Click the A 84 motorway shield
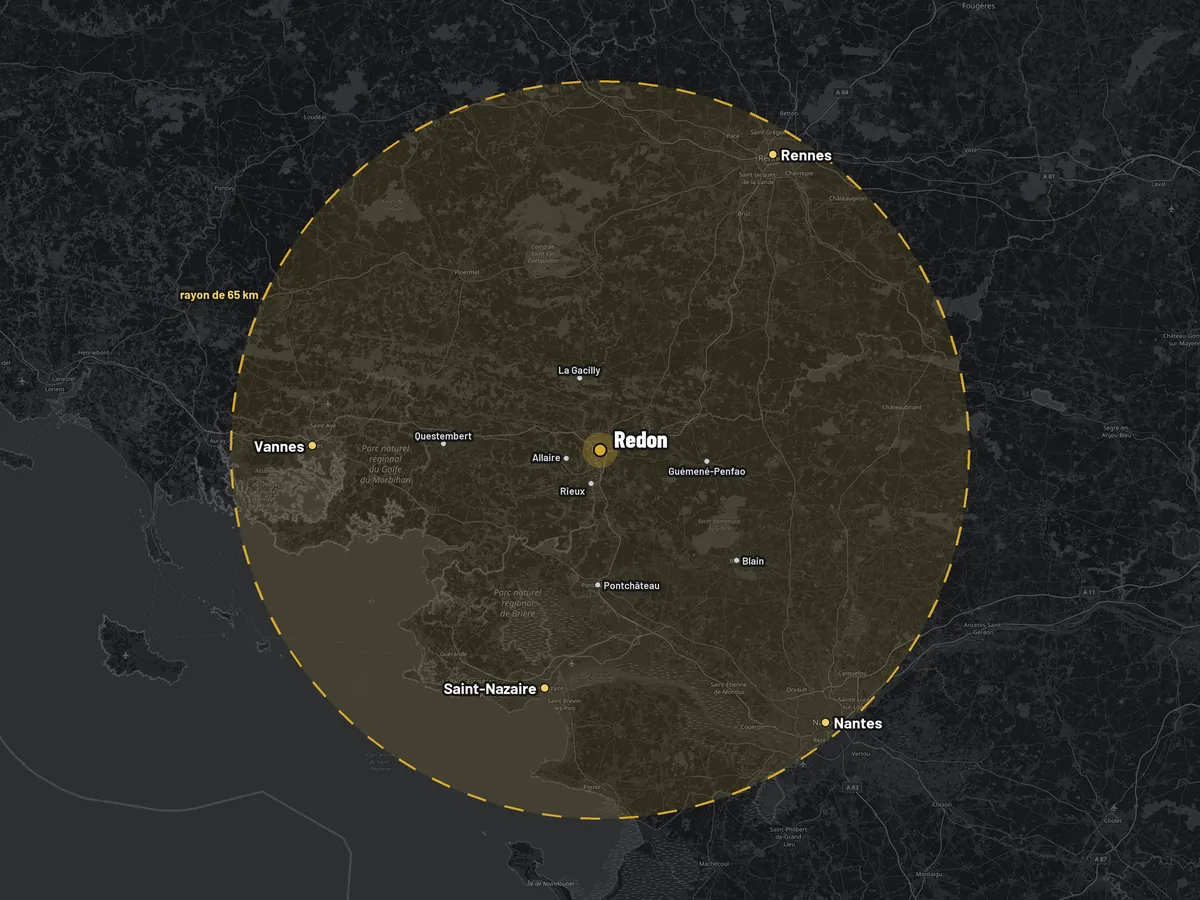 (841, 92)
